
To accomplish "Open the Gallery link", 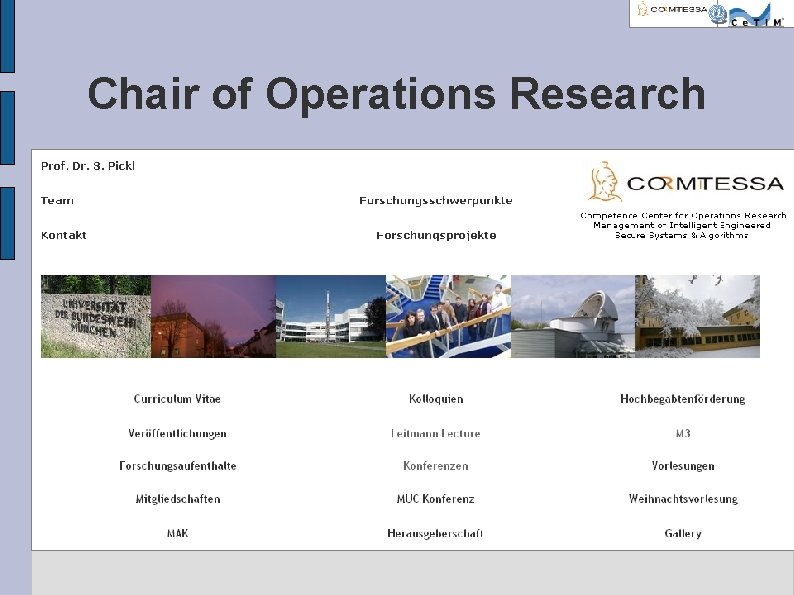I will click(683, 533).
